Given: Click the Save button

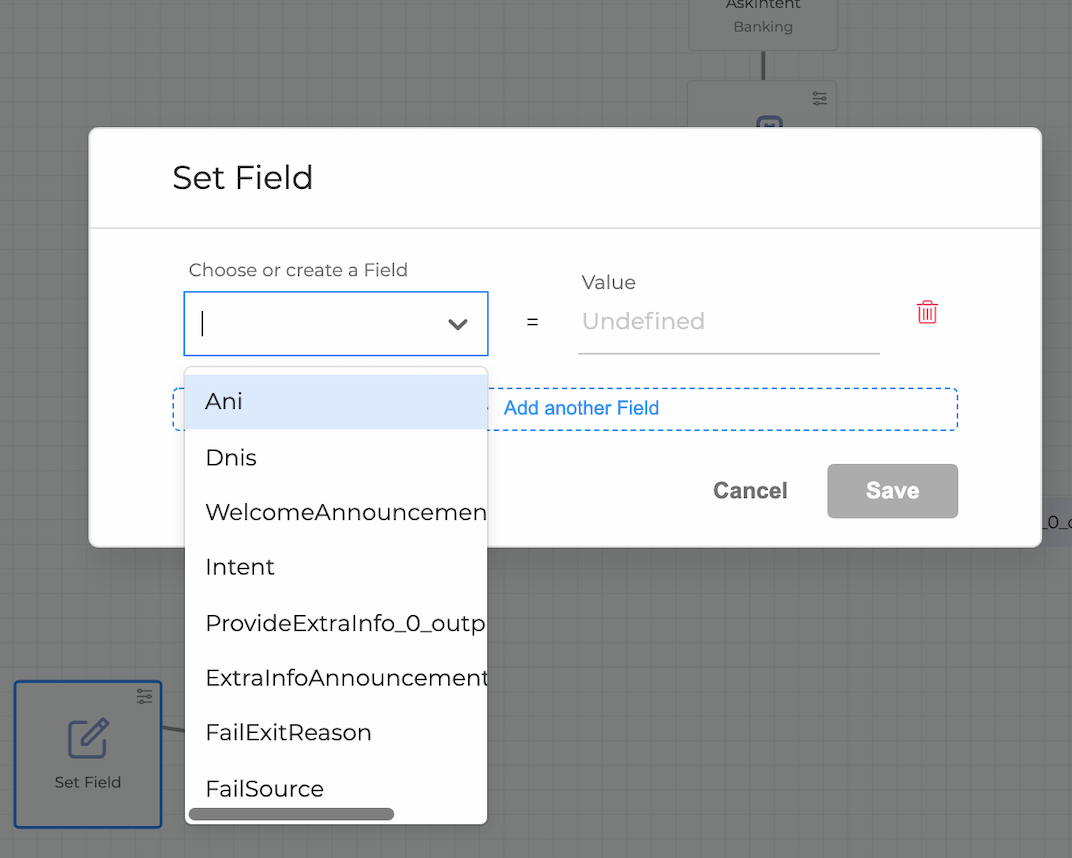Looking at the screenshot, I should pos(892,491).
